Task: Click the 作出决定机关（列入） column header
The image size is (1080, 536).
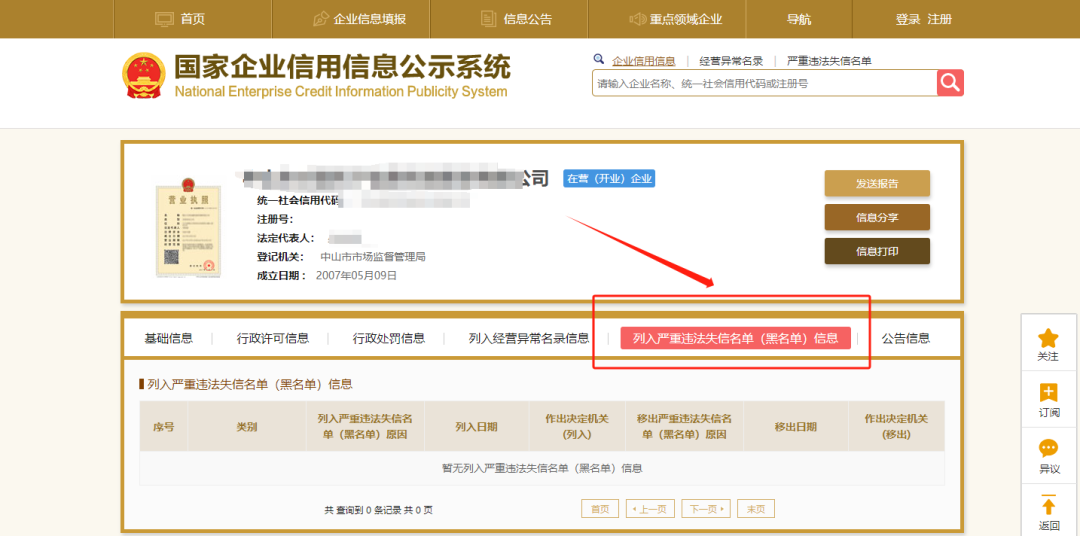Action: pyautogui.click(x=577, y=426)
